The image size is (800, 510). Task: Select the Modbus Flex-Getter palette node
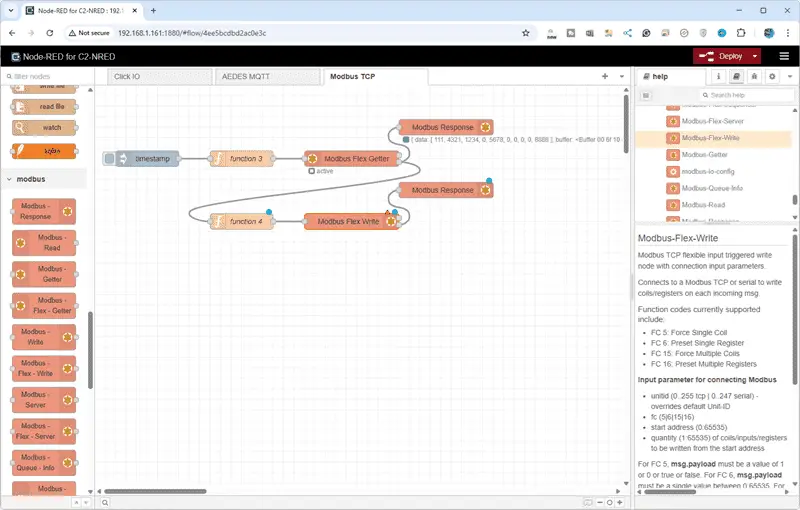point(44,305)
